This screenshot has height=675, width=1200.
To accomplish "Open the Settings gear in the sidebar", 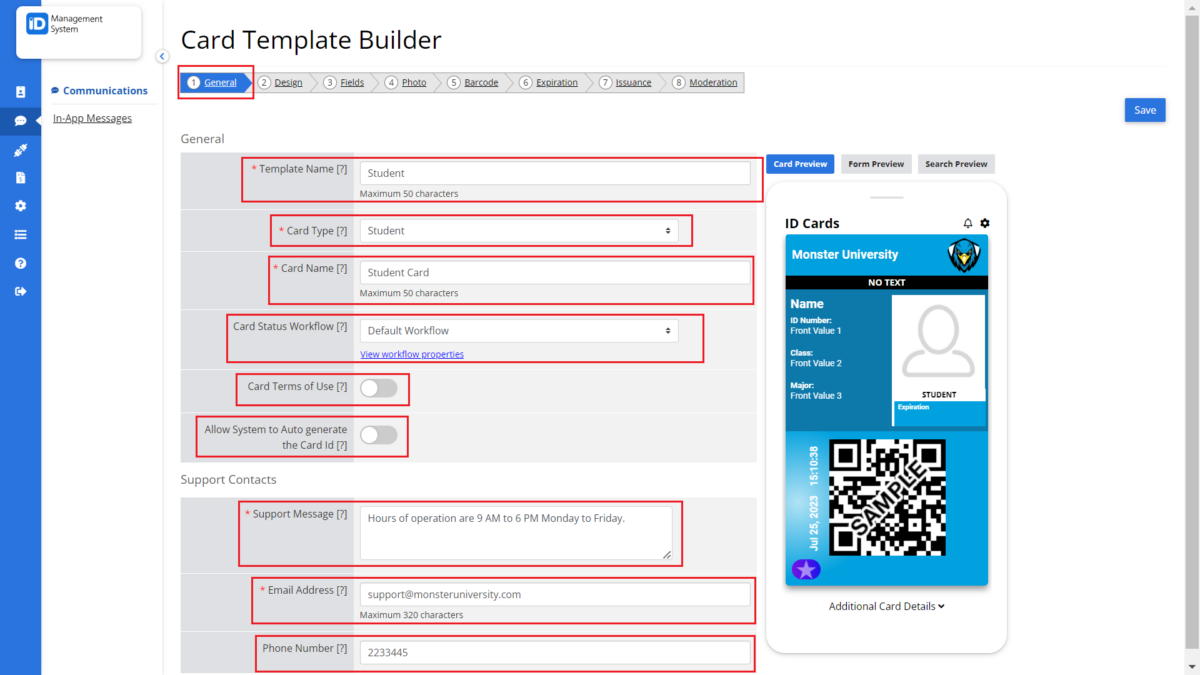I will (x=20, y=206).
